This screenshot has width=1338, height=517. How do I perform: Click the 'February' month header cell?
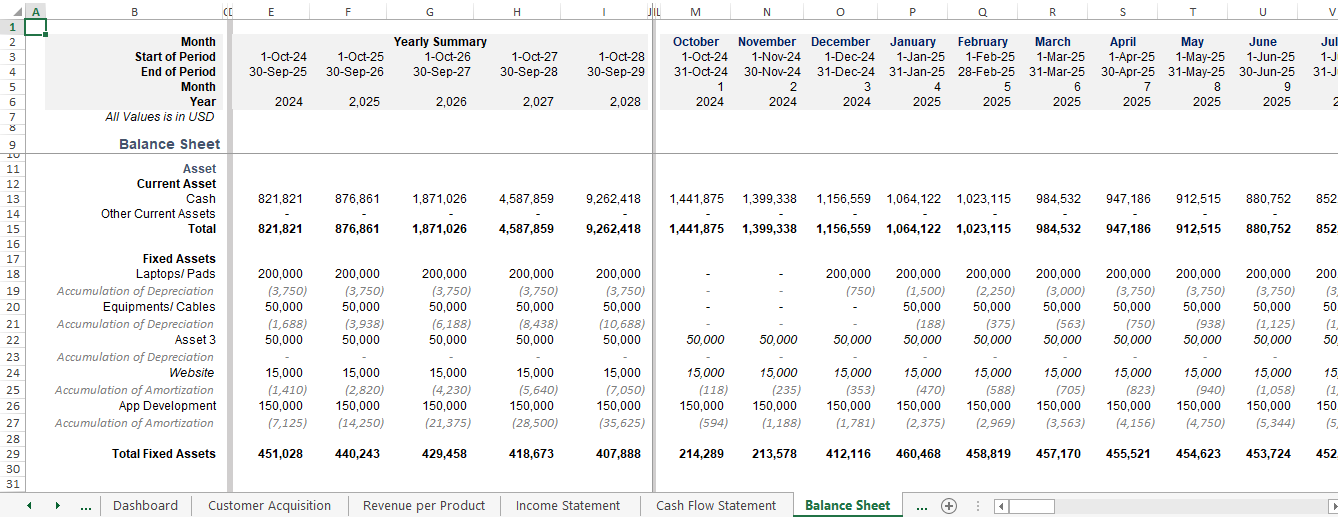[982, 42]
